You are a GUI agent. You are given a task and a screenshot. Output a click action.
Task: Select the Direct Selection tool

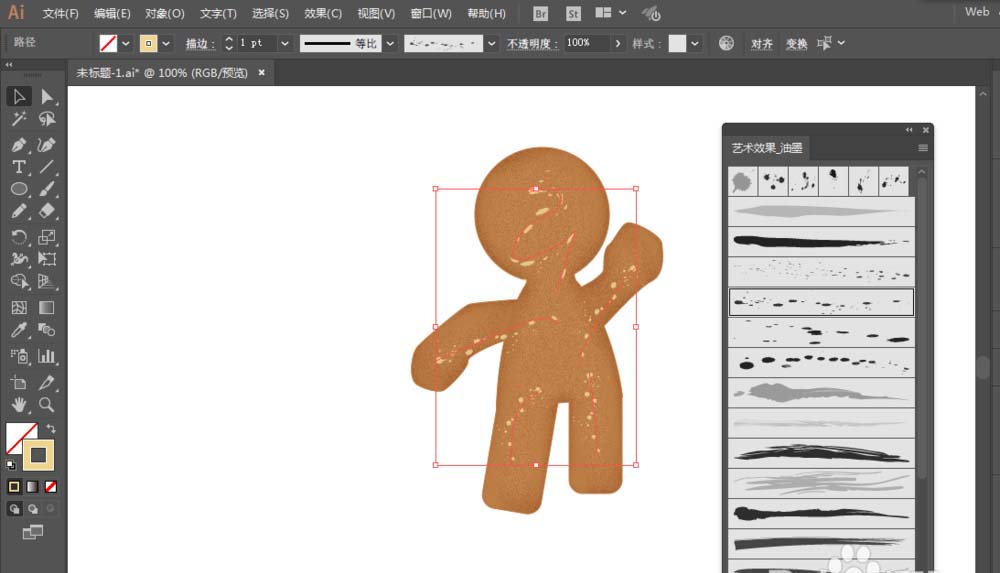pos(47,96)
